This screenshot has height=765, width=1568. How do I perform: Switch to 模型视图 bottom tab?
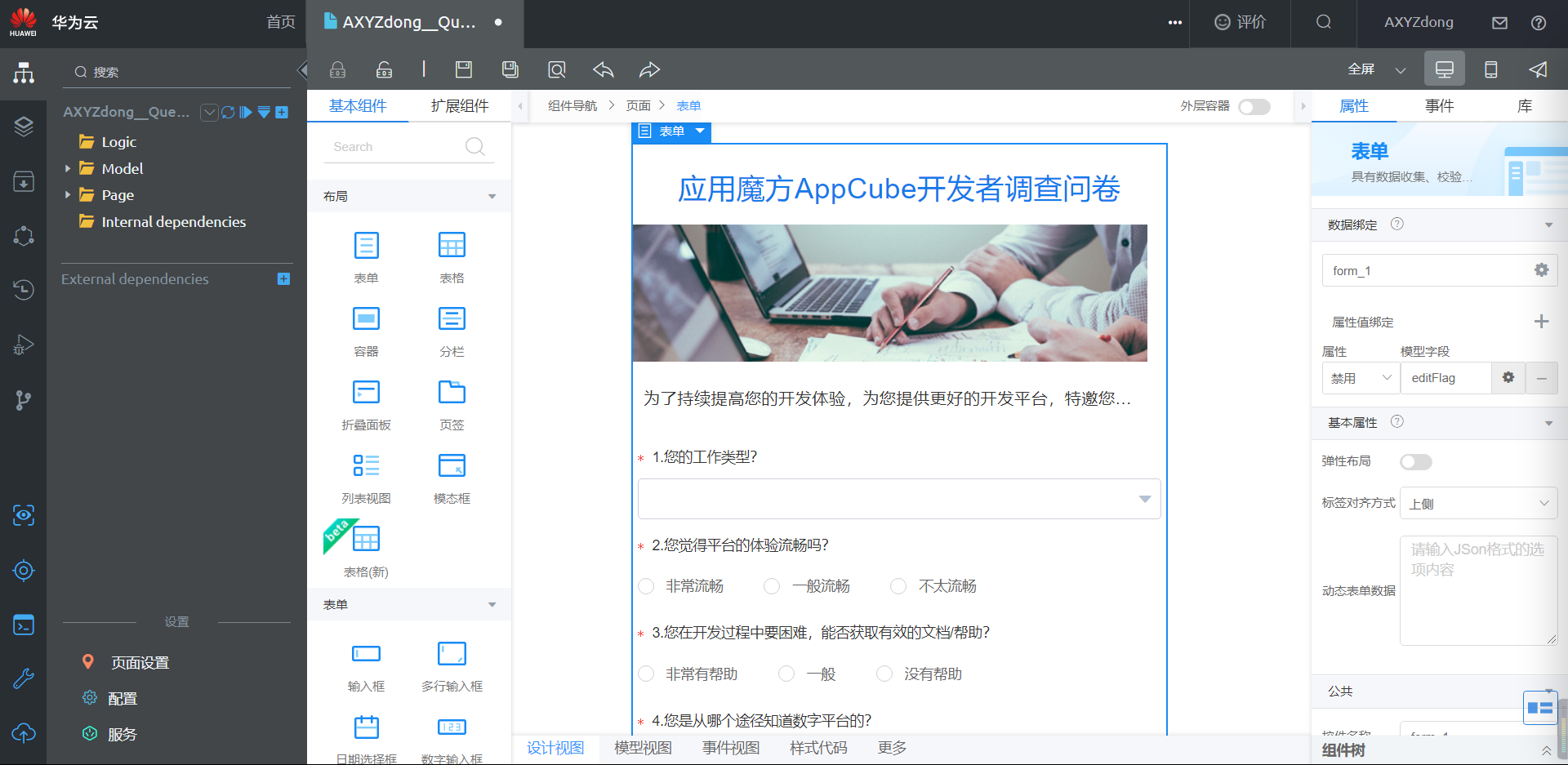pyautogui.click(x=643, y=748)
